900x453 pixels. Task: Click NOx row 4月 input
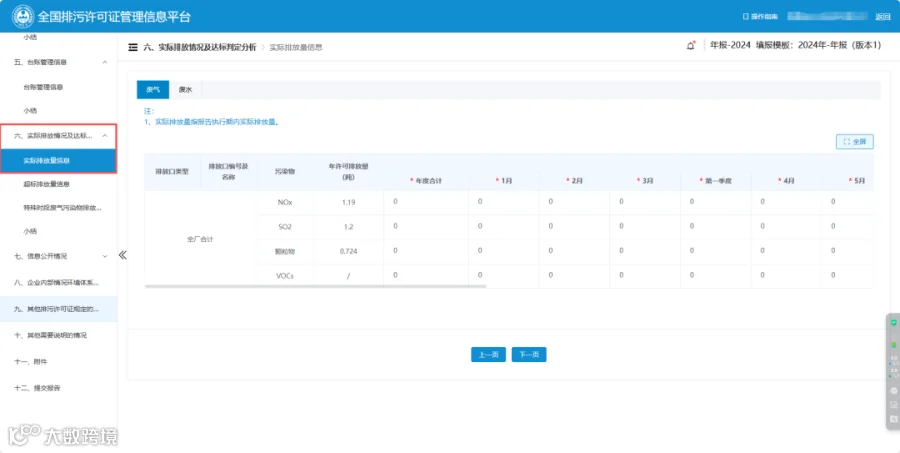786,202
